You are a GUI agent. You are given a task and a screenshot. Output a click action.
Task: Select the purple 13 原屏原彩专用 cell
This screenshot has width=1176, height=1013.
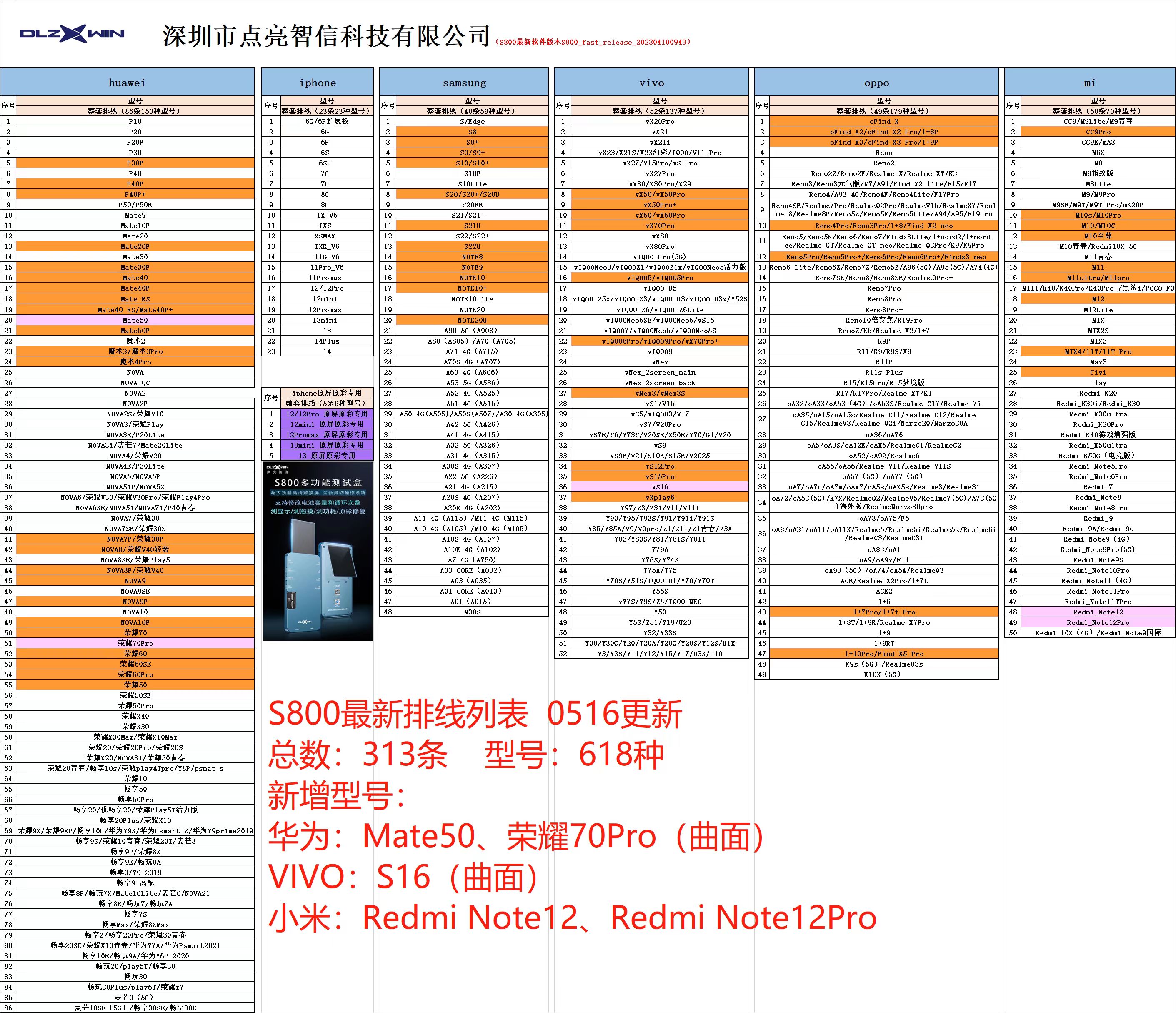(326, 455)
